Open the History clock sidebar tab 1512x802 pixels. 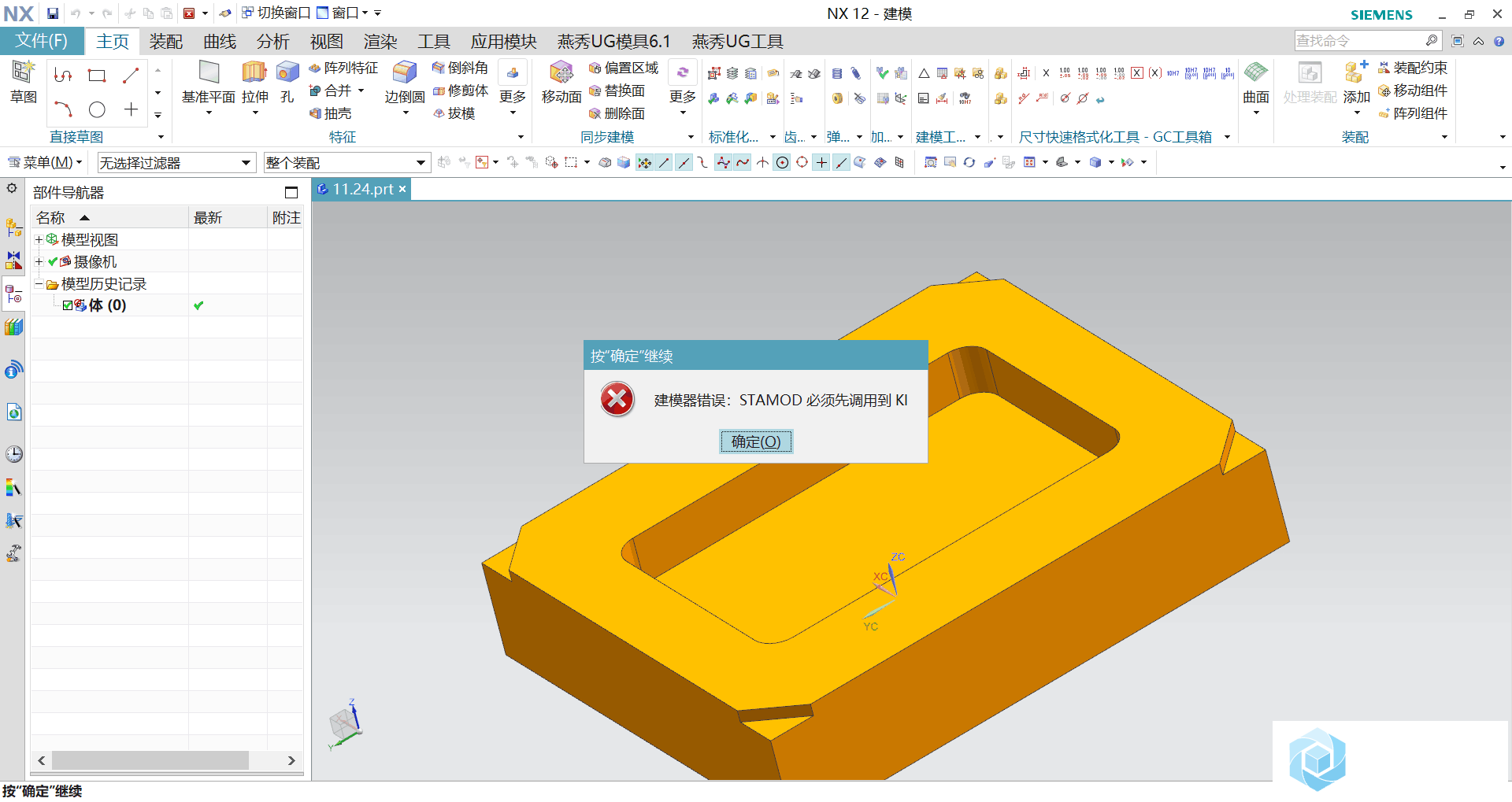tap(13, 454)
